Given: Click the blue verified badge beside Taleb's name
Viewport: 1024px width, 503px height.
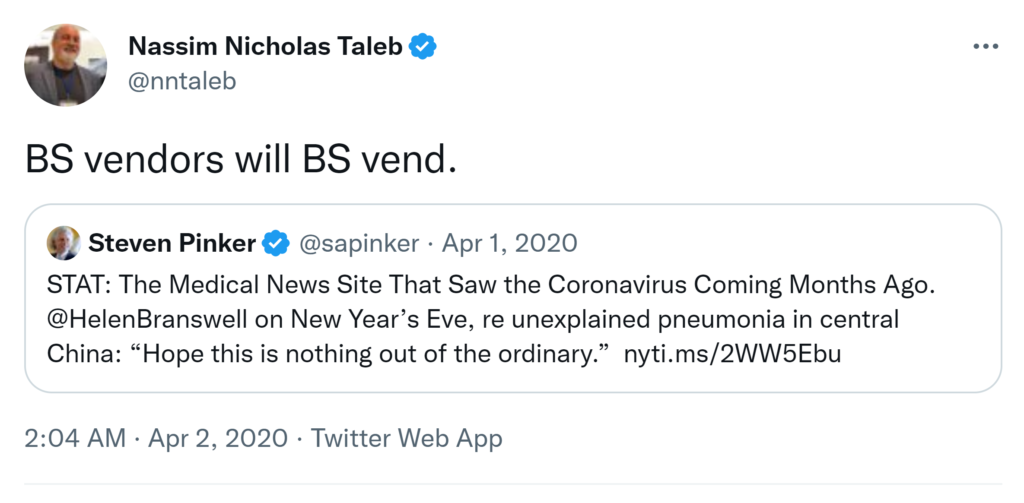Looking at the screenshot, I should [424, 46].
